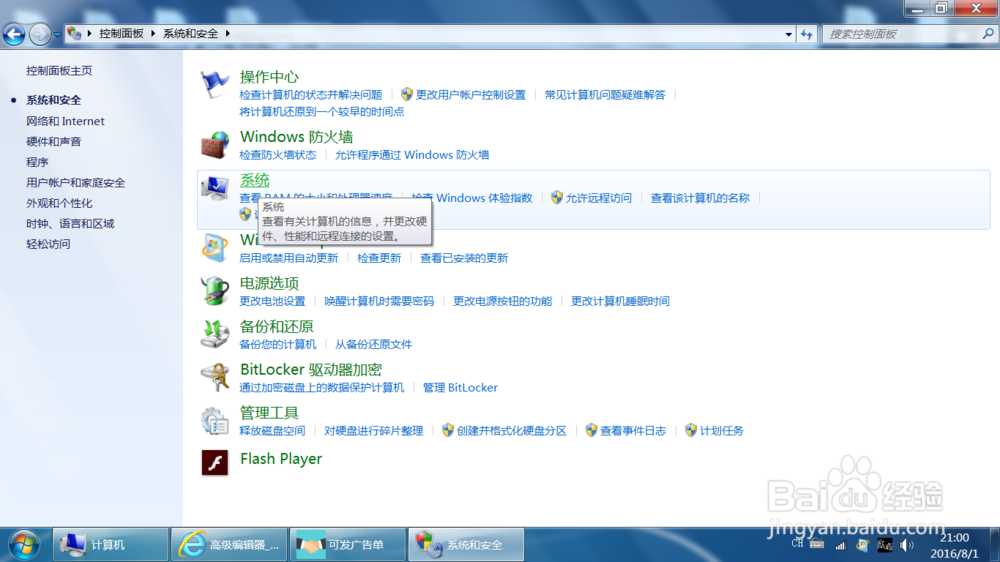Click 查看已安装的更新 link
Image resolution: width=1000 pixels, height=562 pixels.
[464, 258]
